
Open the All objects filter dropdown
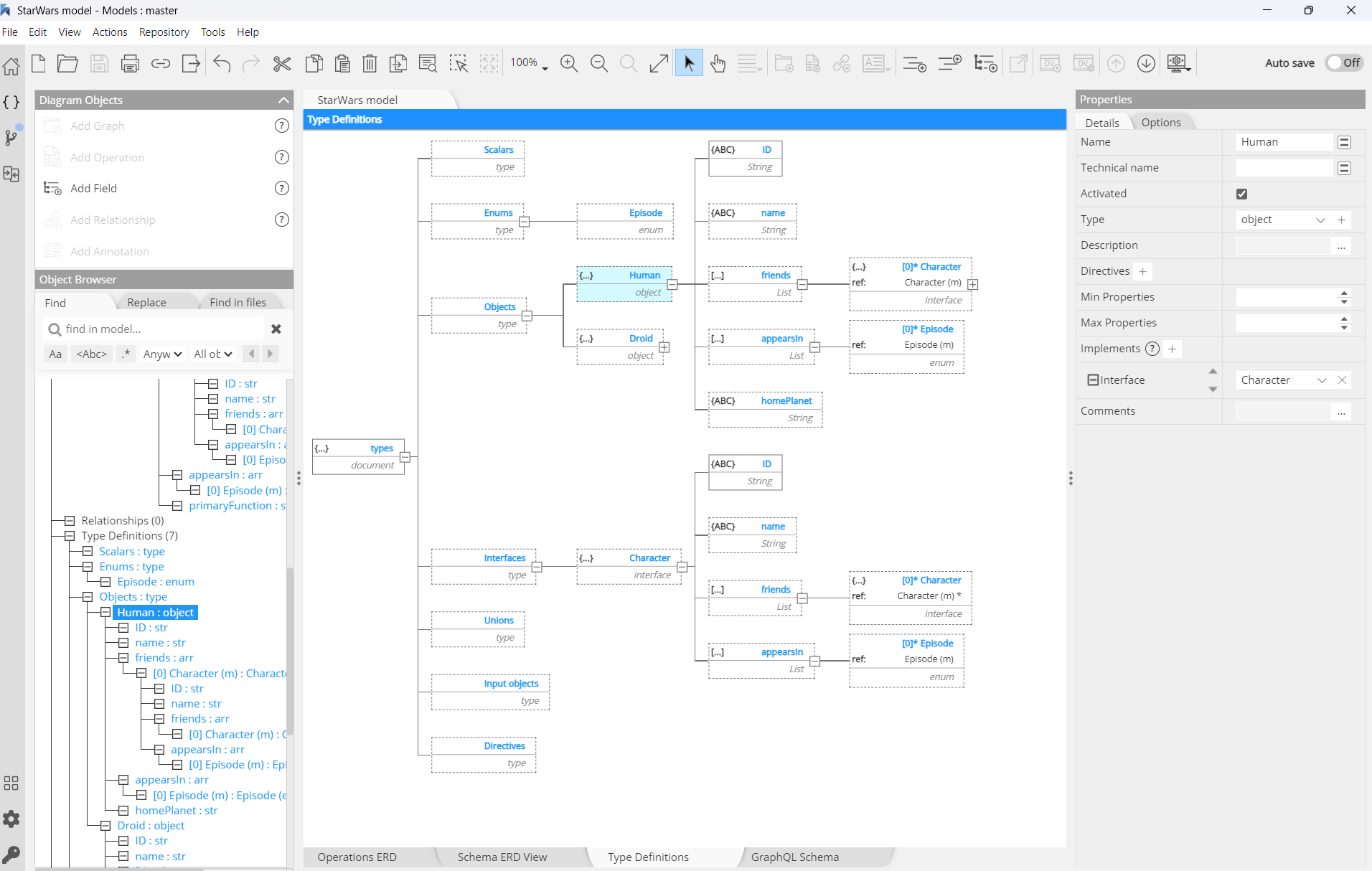click(213, 354)
